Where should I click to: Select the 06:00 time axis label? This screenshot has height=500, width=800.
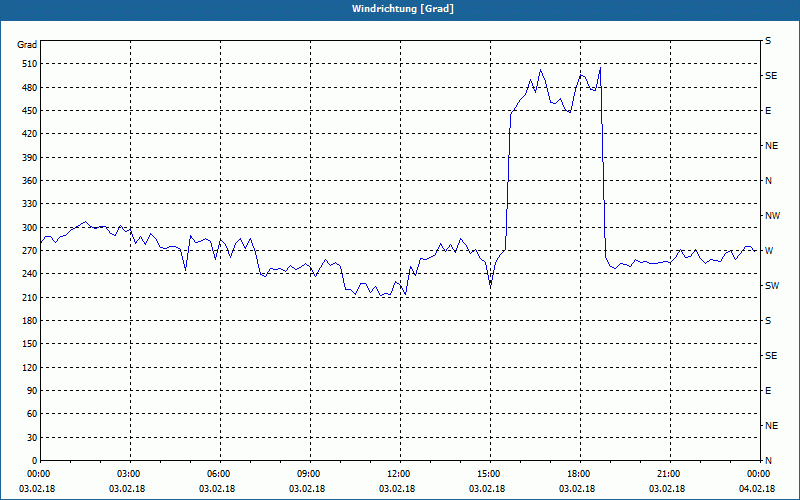coord(220,474)
